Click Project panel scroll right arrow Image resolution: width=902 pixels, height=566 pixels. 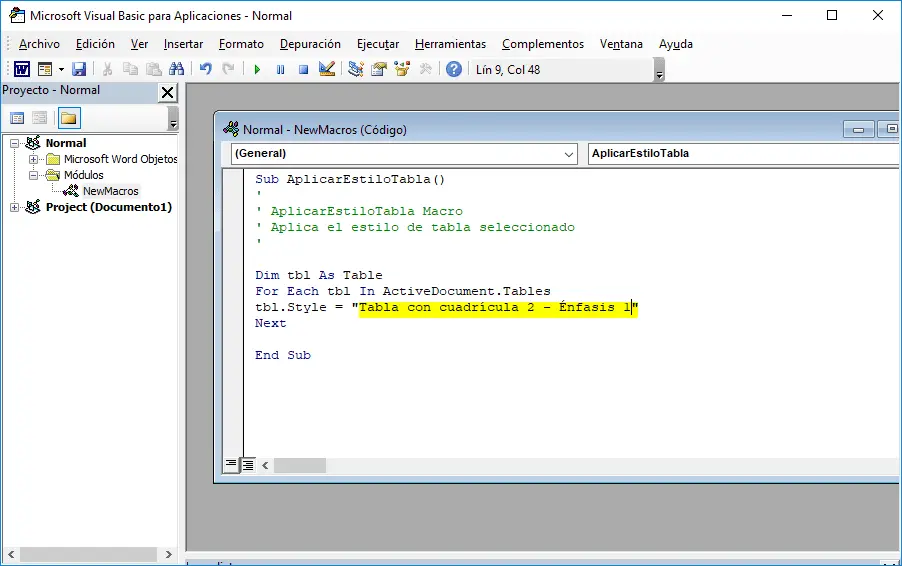pyautogui.click(x=168, y=554)
